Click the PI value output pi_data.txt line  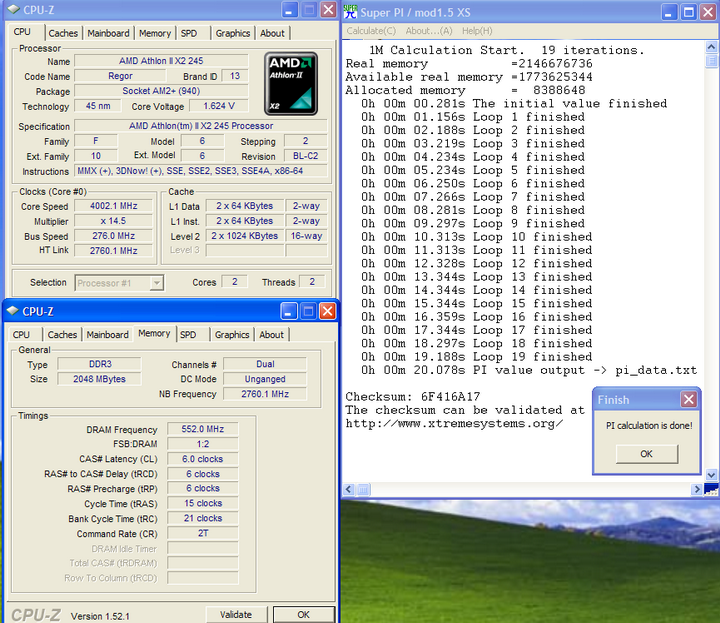[x=529, y=370]
